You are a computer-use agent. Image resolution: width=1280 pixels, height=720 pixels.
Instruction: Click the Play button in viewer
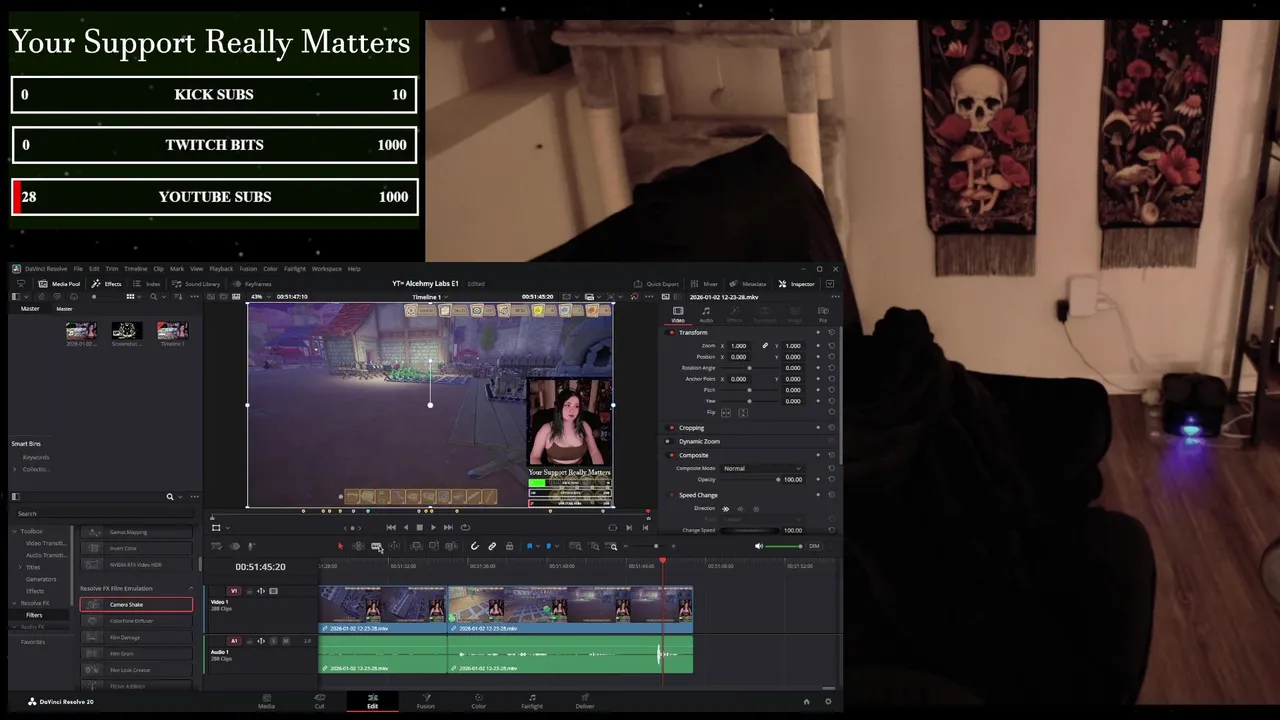(x=433, y=527)
